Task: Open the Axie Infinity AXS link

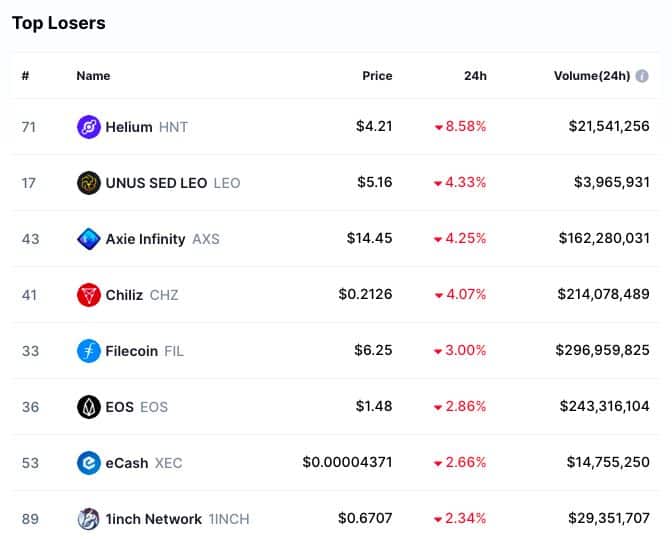Action: 162,239
